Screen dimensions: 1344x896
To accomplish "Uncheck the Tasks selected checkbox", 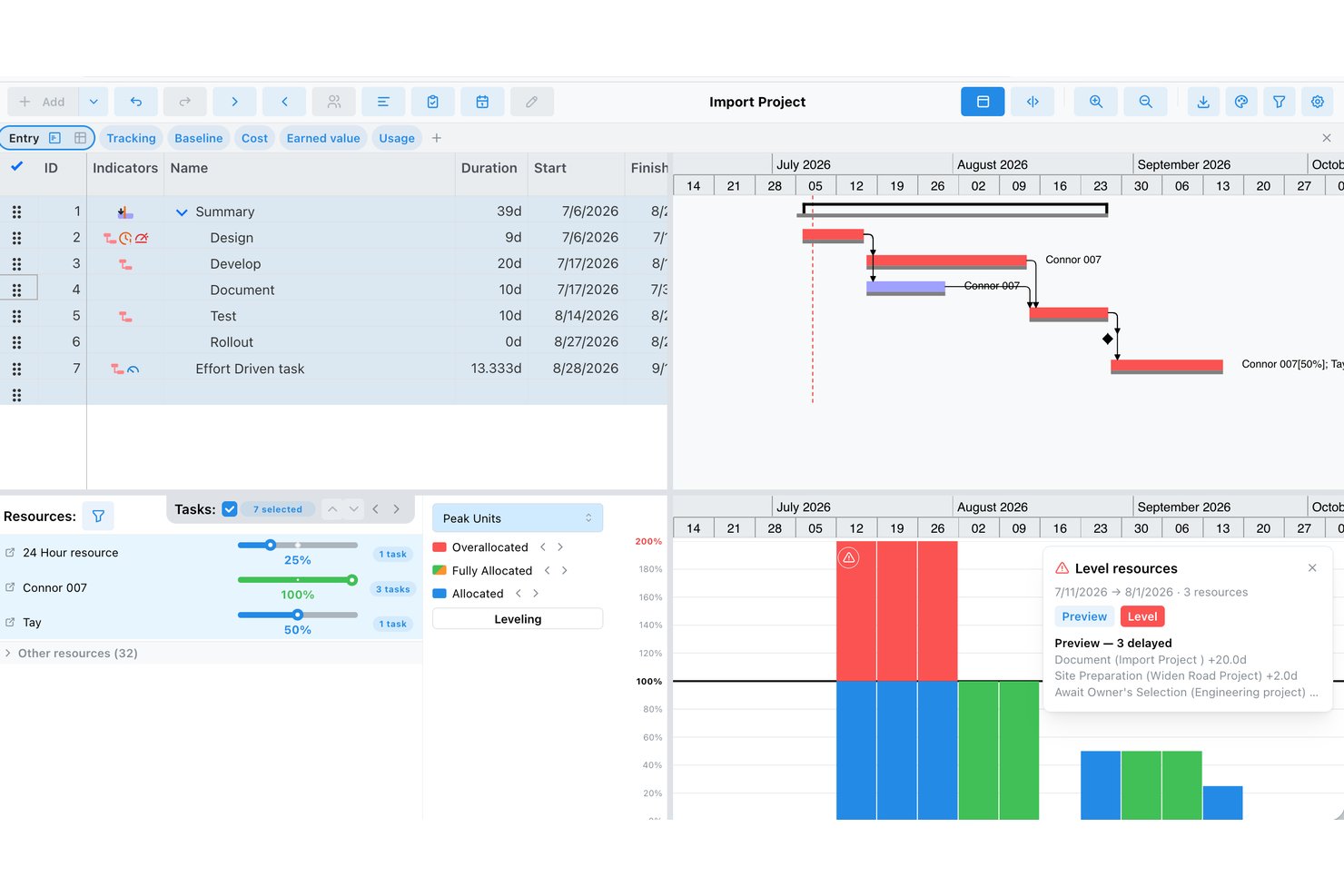I will pos(230,509).
